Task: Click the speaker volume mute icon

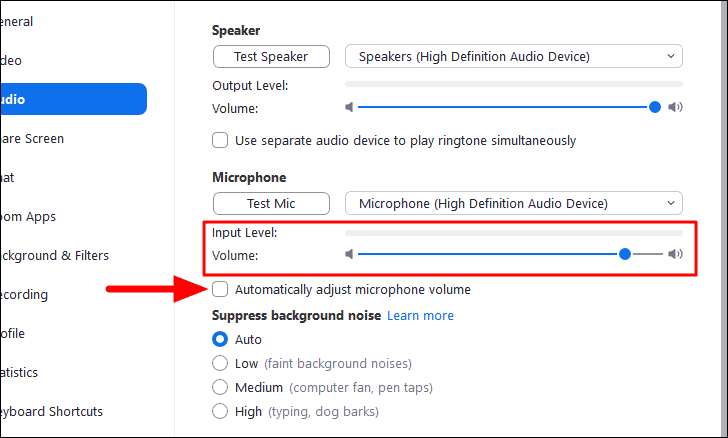Action: (349, 107)
